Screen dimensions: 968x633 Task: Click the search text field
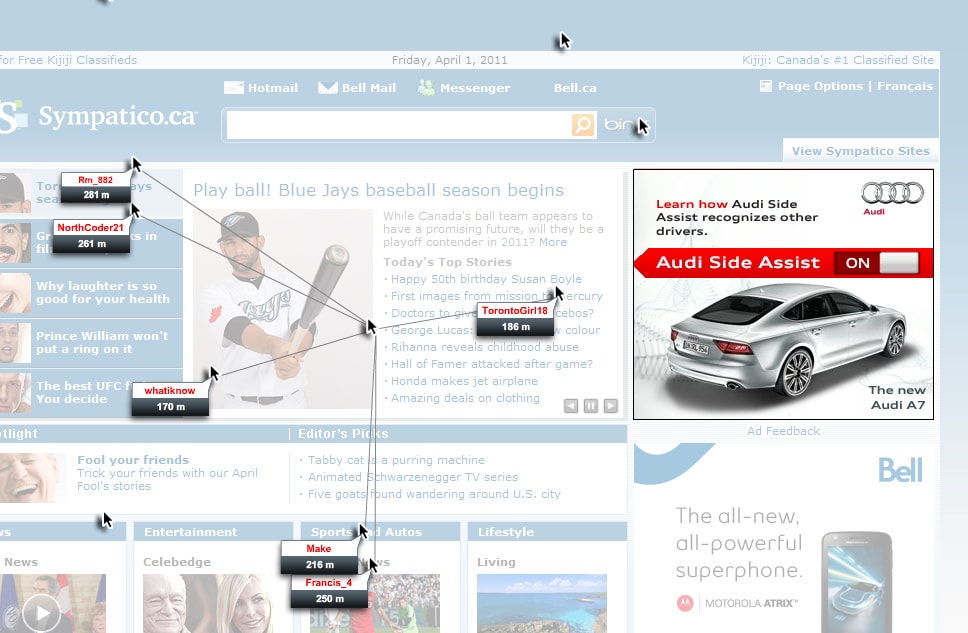pyautogui.click(x=399, y=125)
